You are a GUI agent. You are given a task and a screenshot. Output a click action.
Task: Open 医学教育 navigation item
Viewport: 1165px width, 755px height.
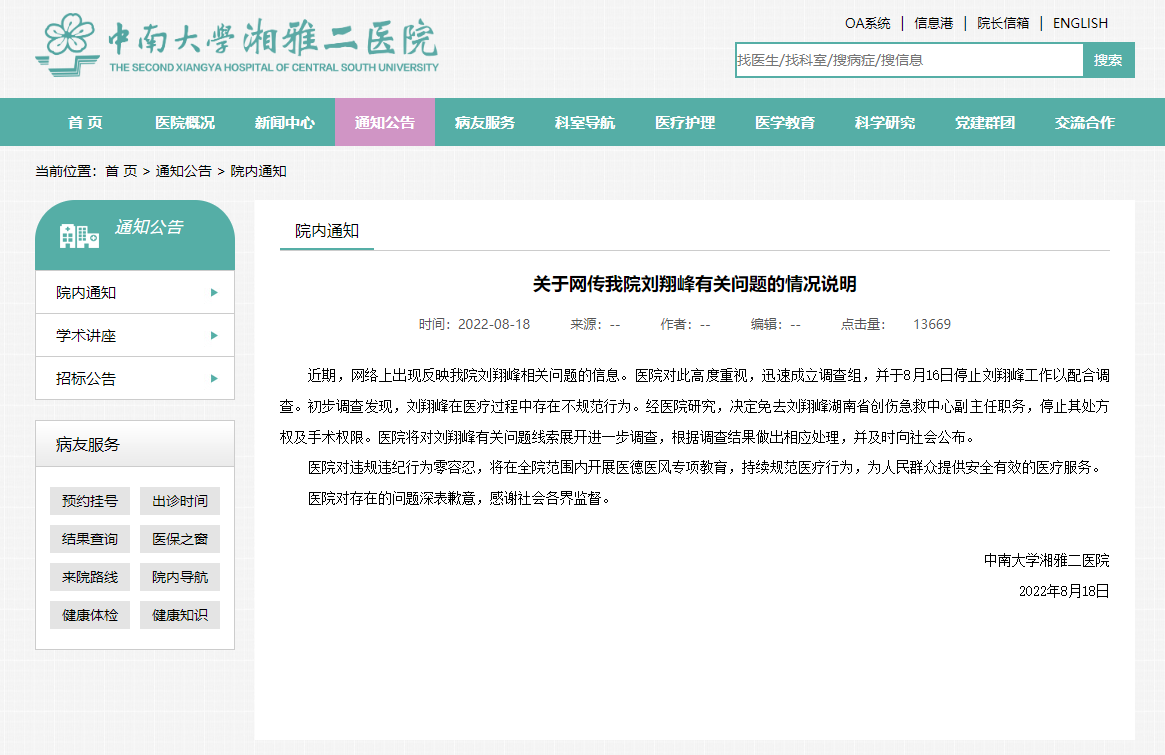click(x=785, y=123)
